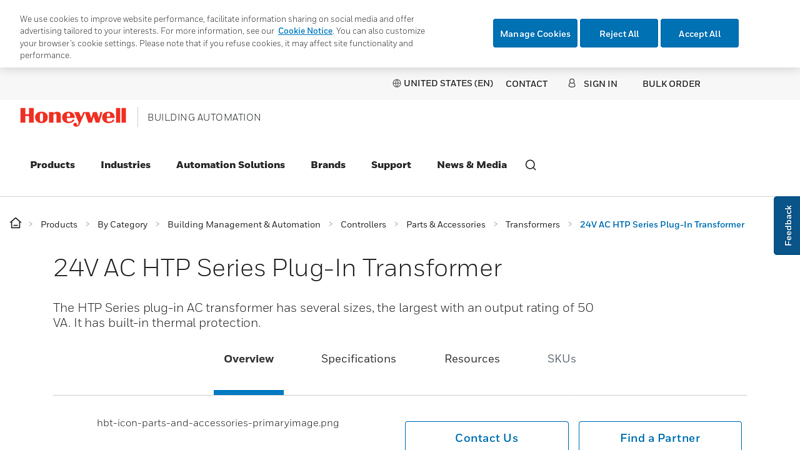The height and width of the screenshot is (450, 800).
Task: Click the Contact Us button
Action: pos(487,436)
